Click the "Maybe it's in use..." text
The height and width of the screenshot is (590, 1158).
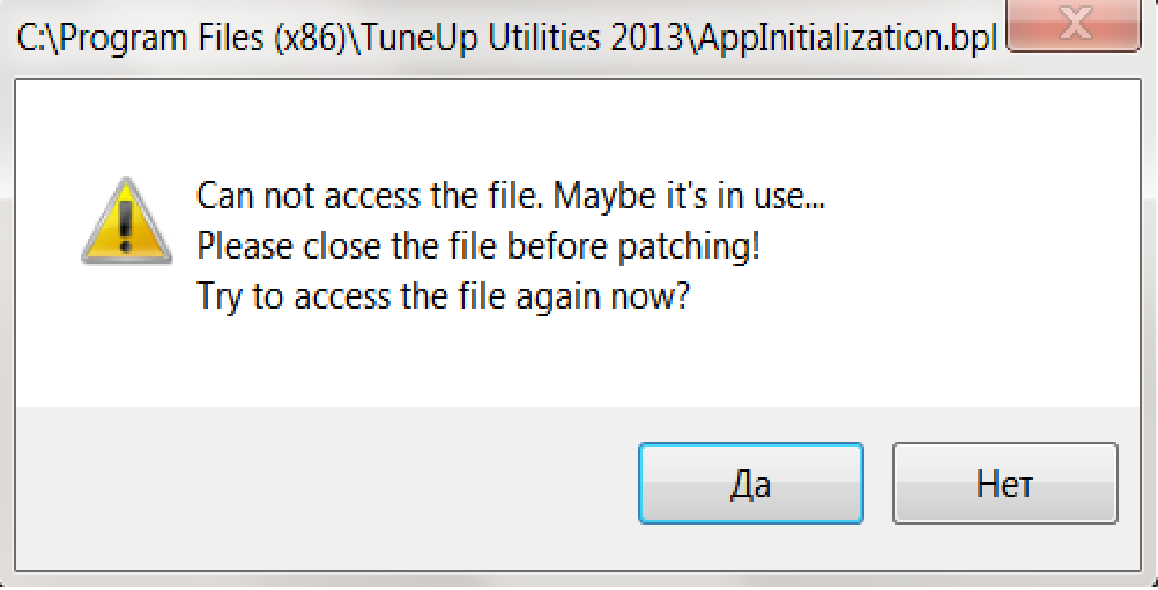click(x=690, y=194)
